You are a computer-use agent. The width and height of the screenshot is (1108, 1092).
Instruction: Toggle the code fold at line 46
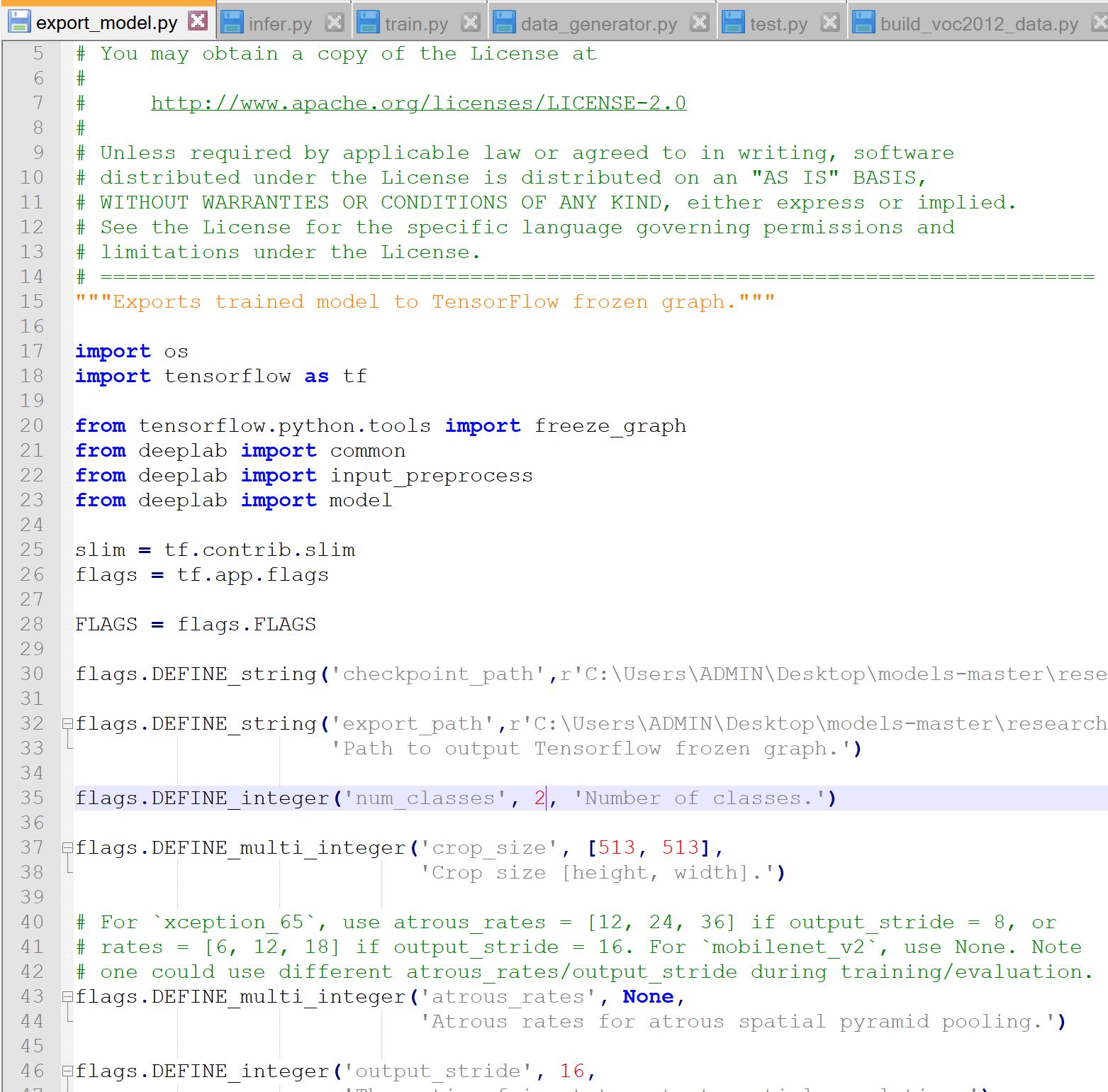66,1070
